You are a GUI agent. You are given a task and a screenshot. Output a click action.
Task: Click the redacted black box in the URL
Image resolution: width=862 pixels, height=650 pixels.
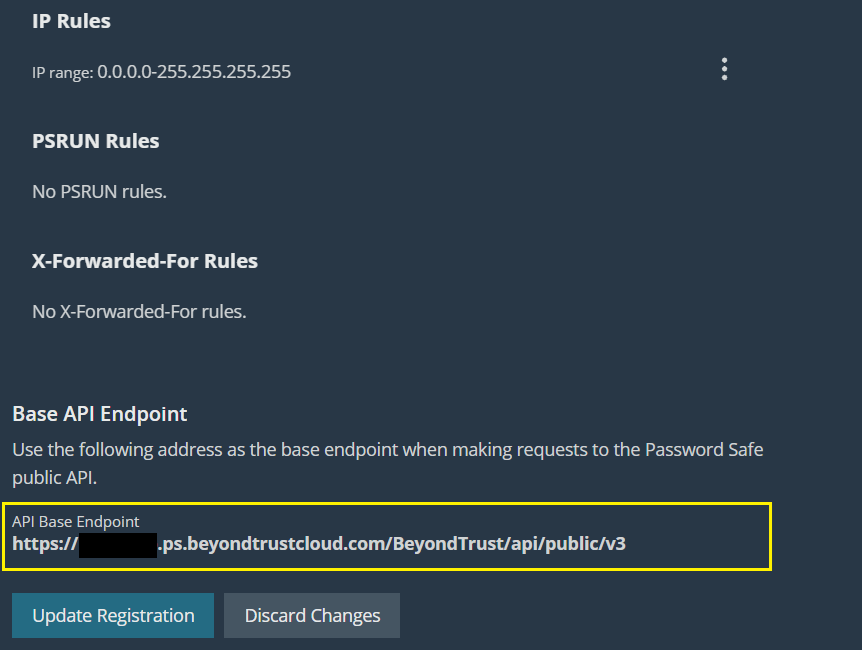[x=118, y=545]
